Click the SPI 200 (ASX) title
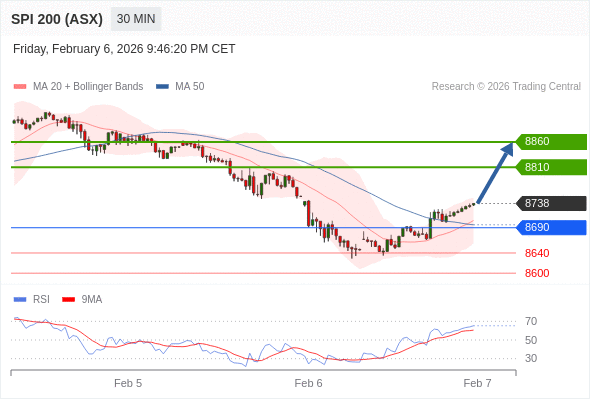 pos(57,19)
